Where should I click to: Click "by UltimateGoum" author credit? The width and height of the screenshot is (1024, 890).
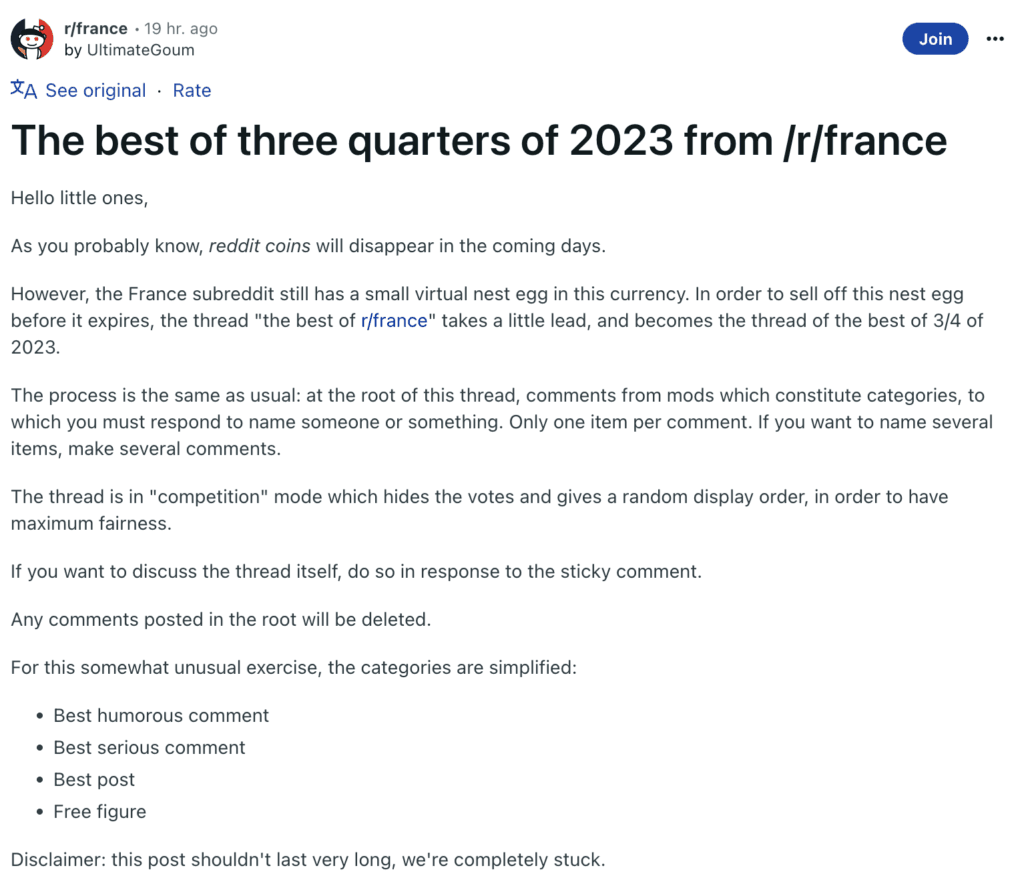click(130, 49)
